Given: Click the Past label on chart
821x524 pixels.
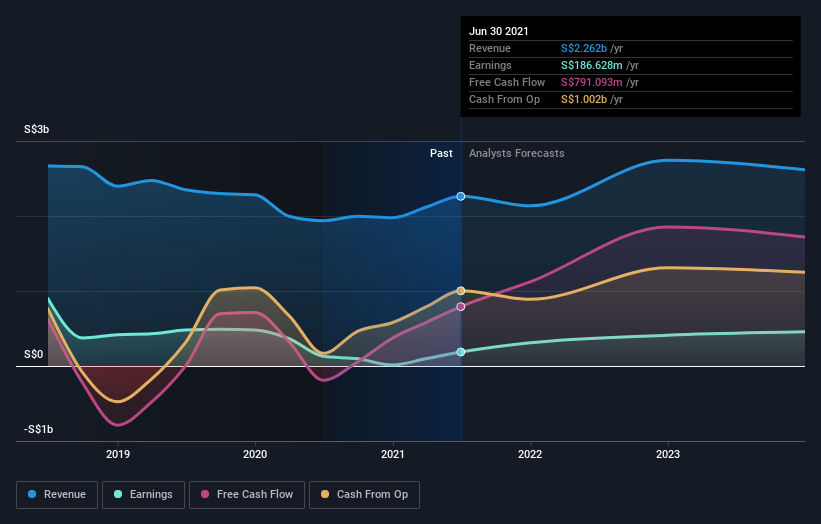Looking at the screenshot, I should click(441, 153).
